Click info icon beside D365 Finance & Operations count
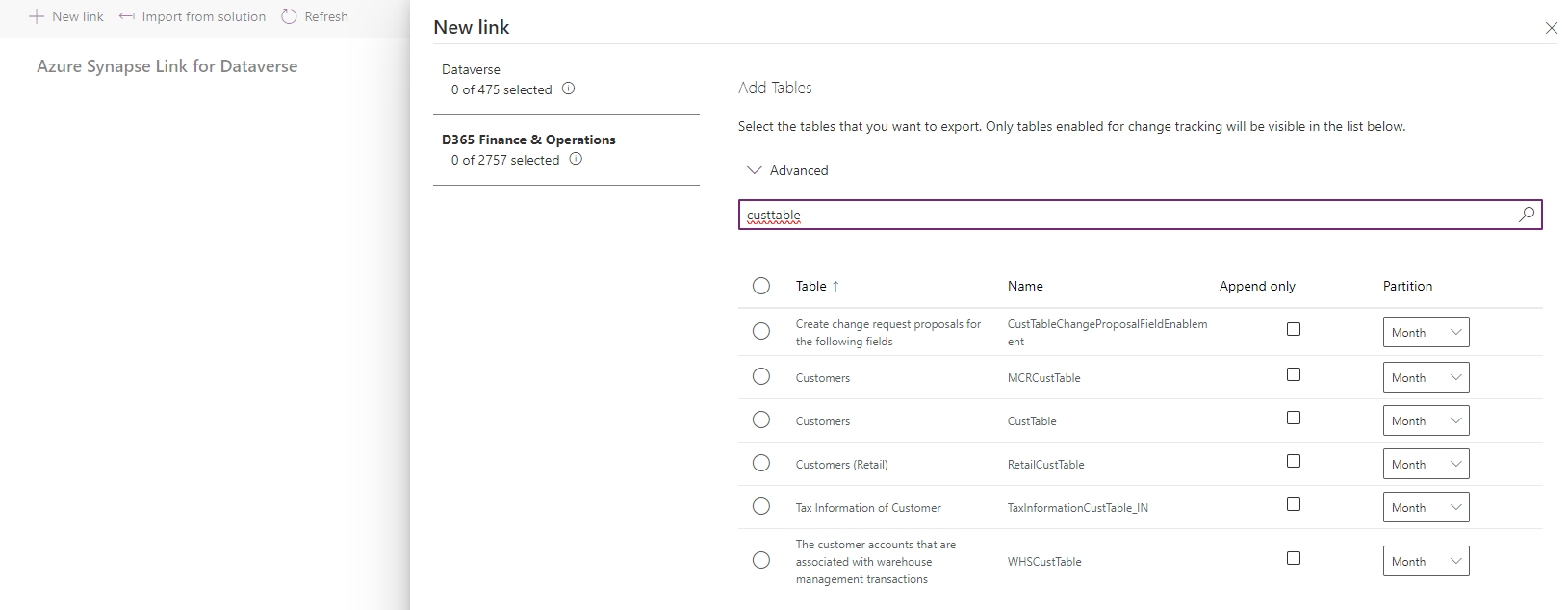Image resolution: width=1568 pixels, height=610 pixels. click(x=576, y=159)
